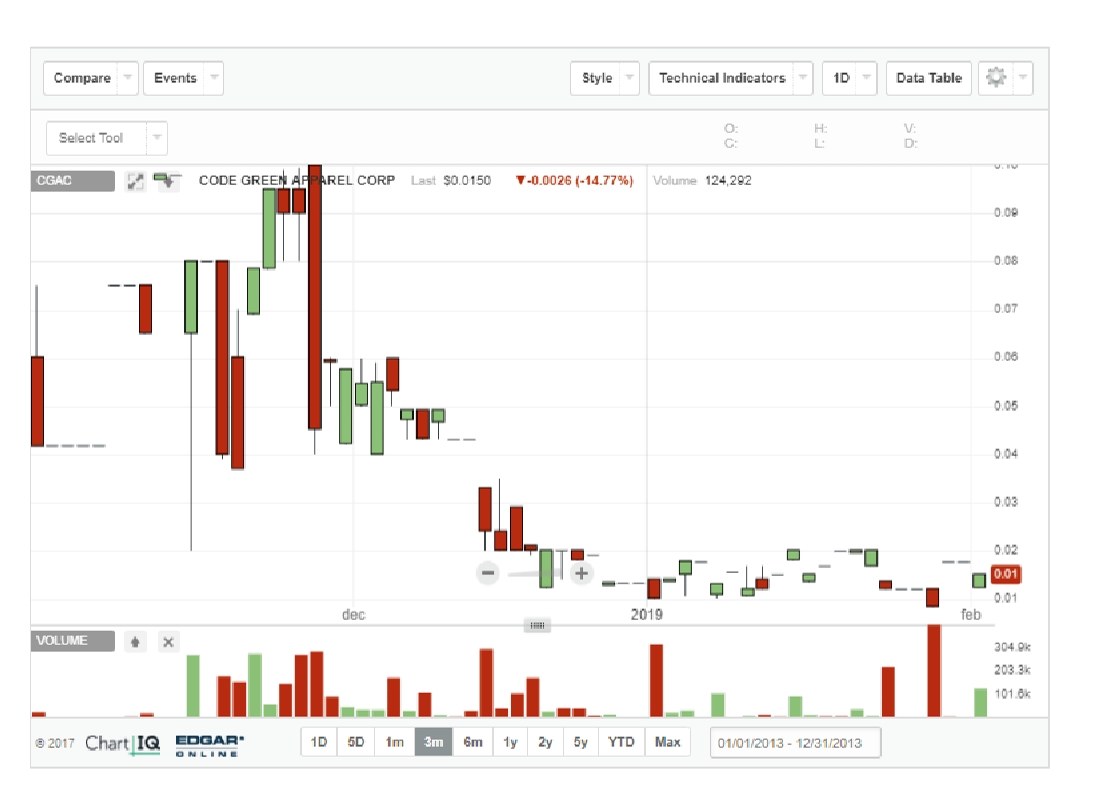1100x800 pixels.
Task: Click the Volume 124,292 text
Action: [x=702, y=180]
